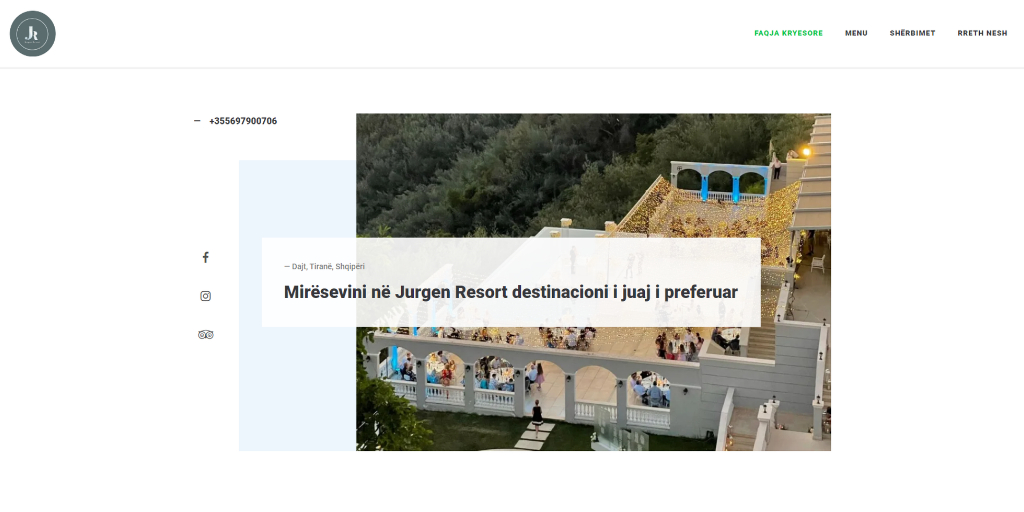Click the Jurgen Resort circular logo
This screenshot has height=512, width=1024.
tap(33, 34)
